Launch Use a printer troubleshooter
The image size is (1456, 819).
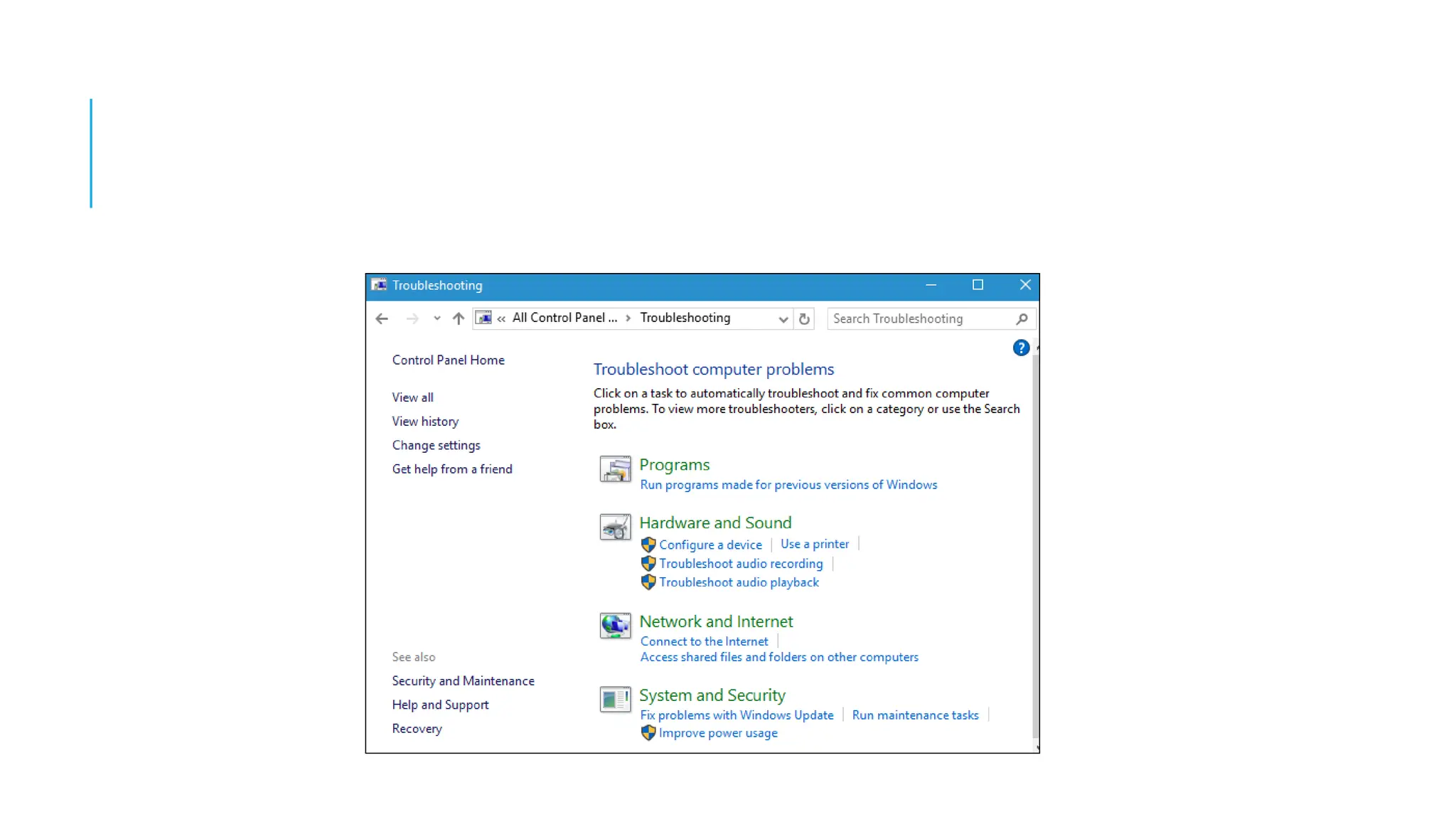(815, 544)
